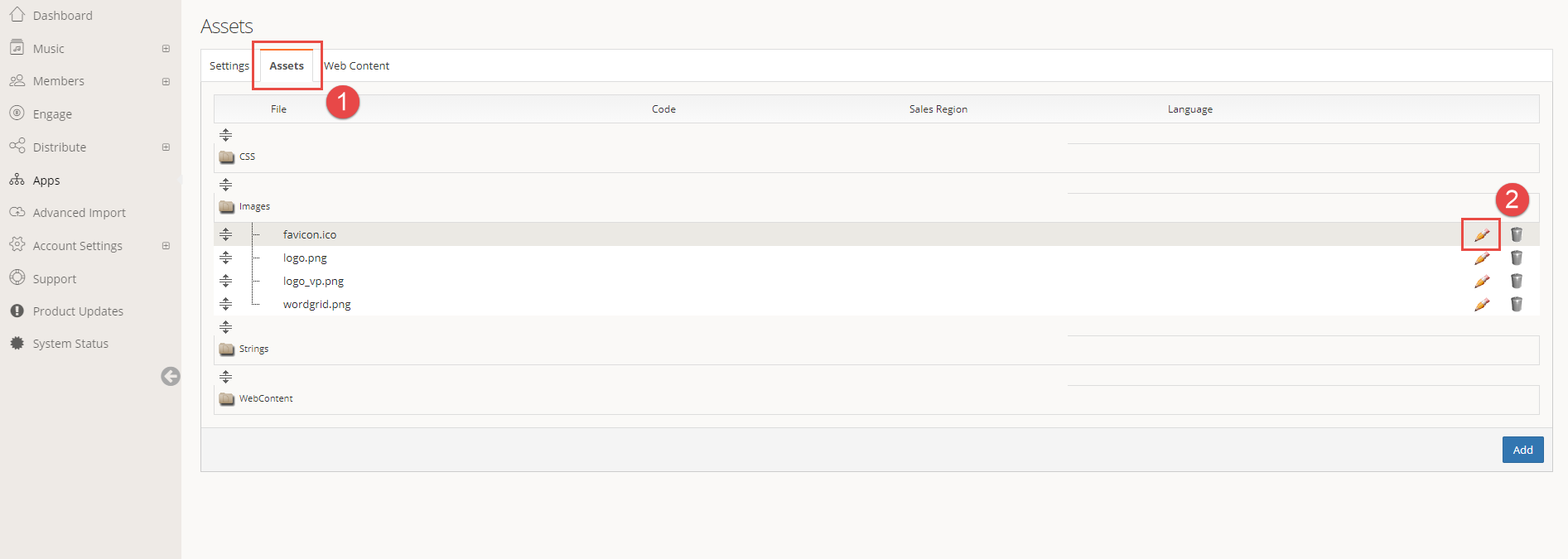Open the Dashboard page

pos(62,16)
